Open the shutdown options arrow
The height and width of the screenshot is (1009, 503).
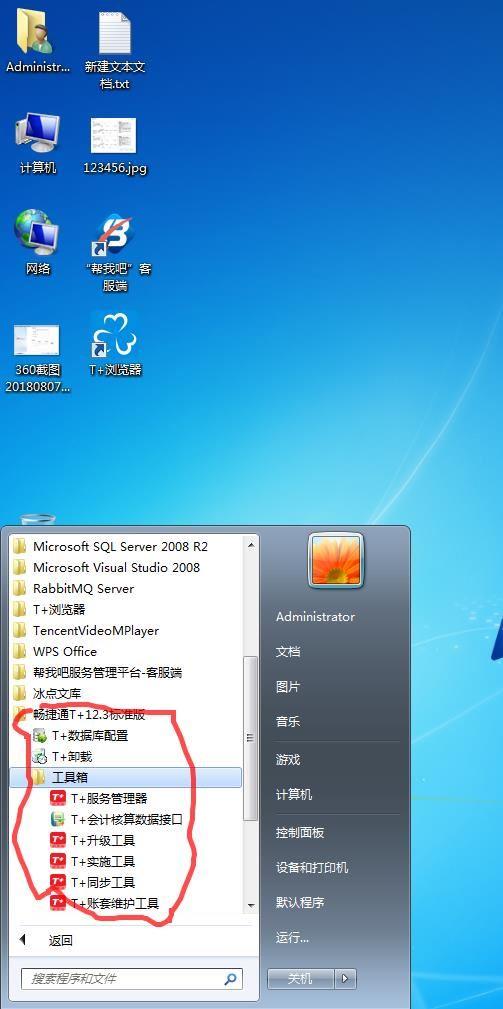point(345,979)
